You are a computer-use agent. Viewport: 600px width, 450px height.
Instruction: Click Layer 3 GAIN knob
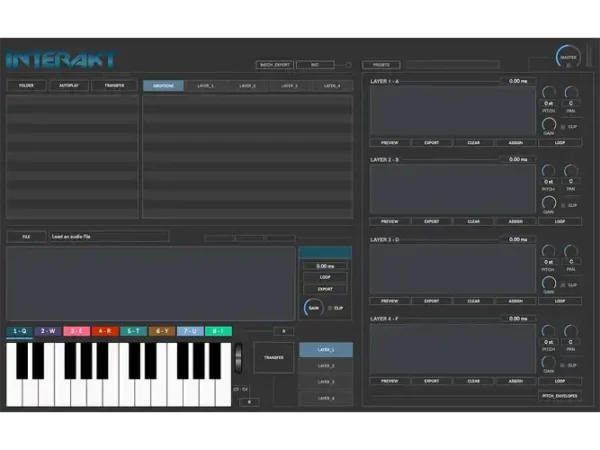coord(549,283)
